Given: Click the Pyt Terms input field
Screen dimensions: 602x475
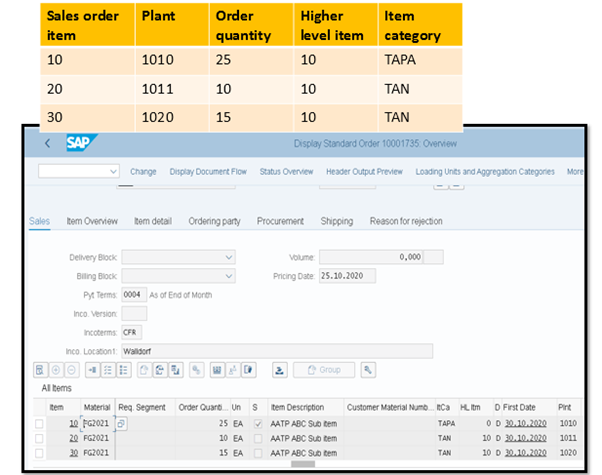Looking at the screenshot, I should (x=133, y=294).
